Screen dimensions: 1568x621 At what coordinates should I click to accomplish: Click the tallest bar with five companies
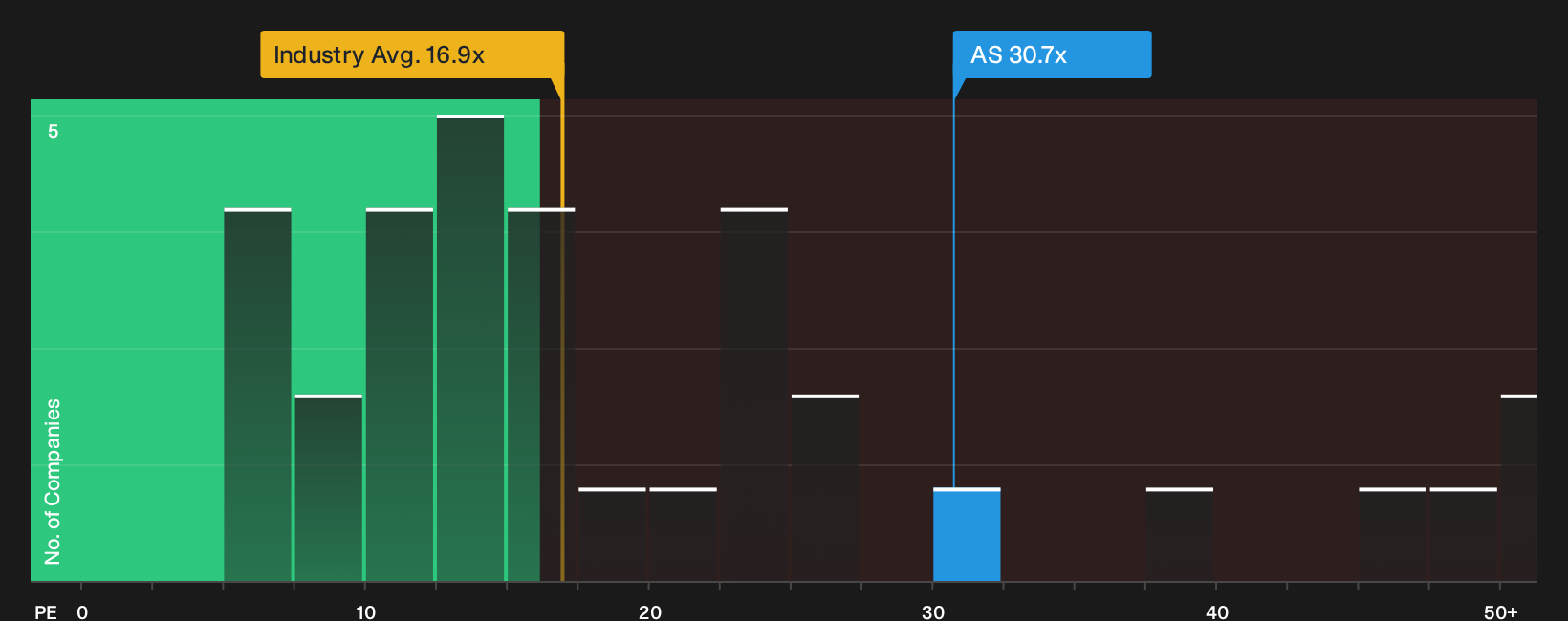pos(470,348)
